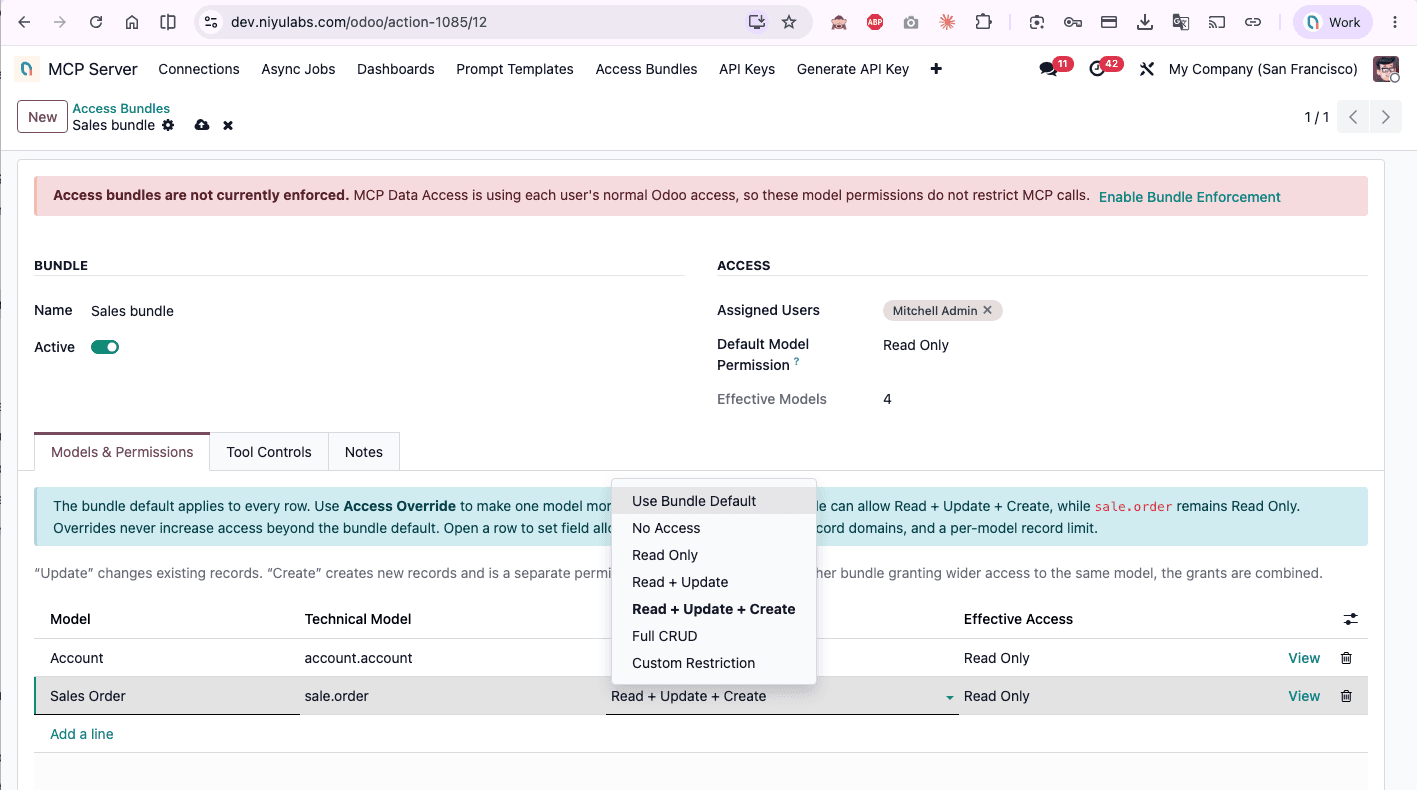The image size is (1417, 790).
Task: Click the Sales Order model cell
Action: click(x=167, y=696)
